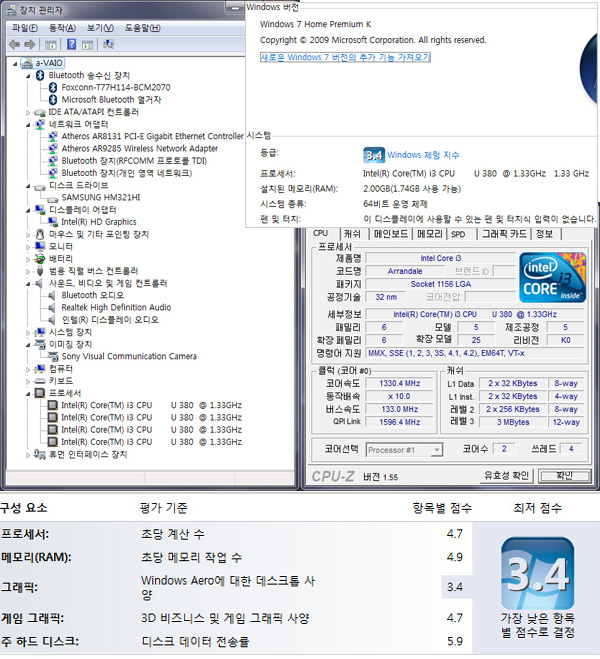Click the 모니터 monitor category icon
The width and height of the screenshot is (600, 659).
tap(40, 246)
